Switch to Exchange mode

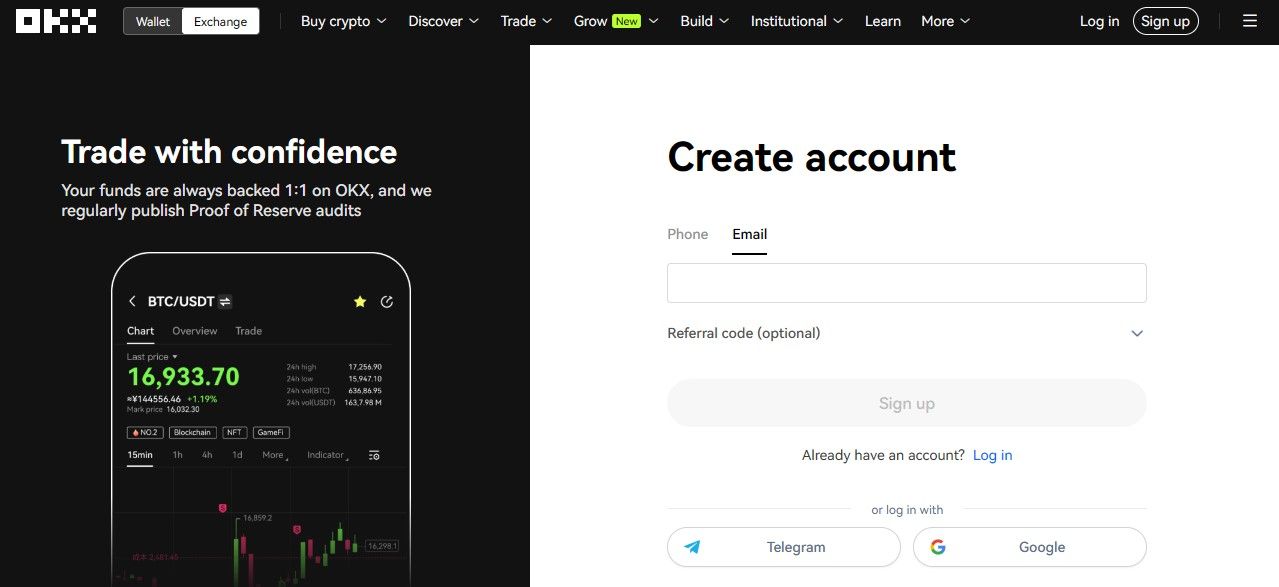point(220,21)
